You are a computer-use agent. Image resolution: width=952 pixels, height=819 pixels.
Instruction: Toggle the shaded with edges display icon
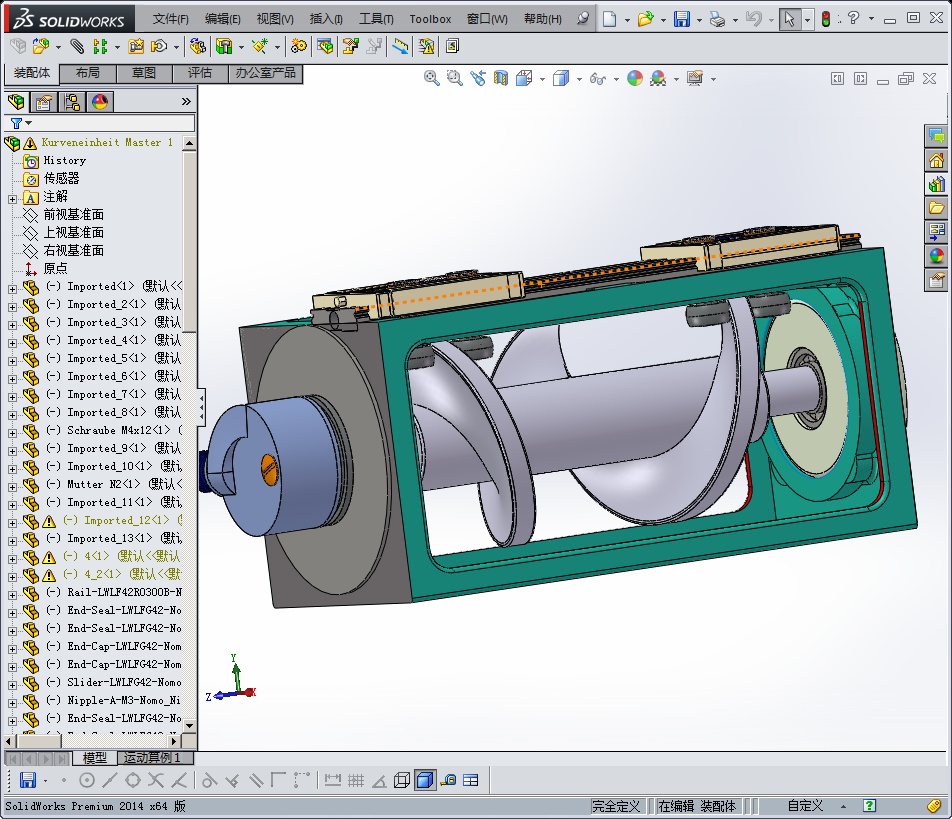tap(424, 780)
